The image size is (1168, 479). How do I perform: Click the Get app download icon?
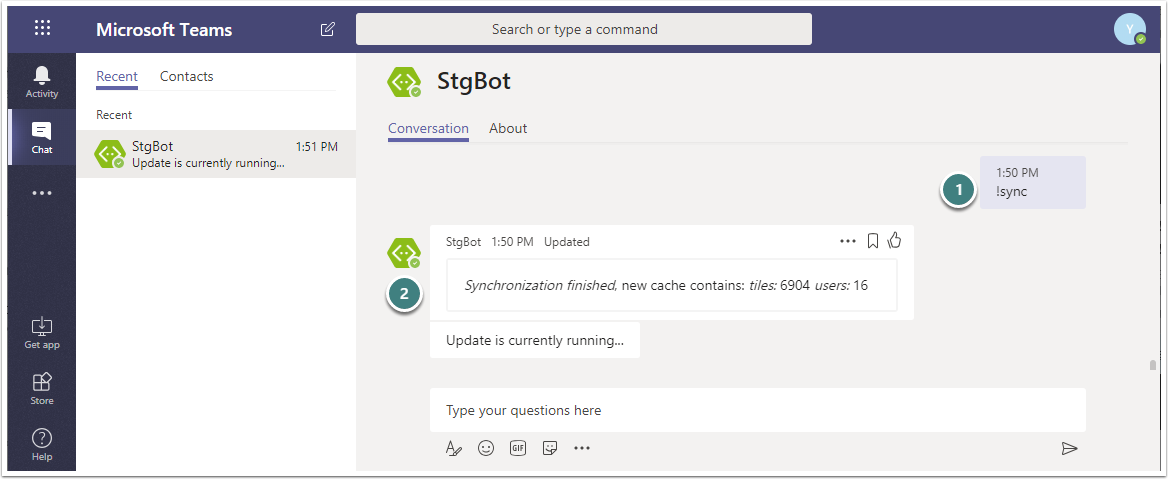pos(42,333)
